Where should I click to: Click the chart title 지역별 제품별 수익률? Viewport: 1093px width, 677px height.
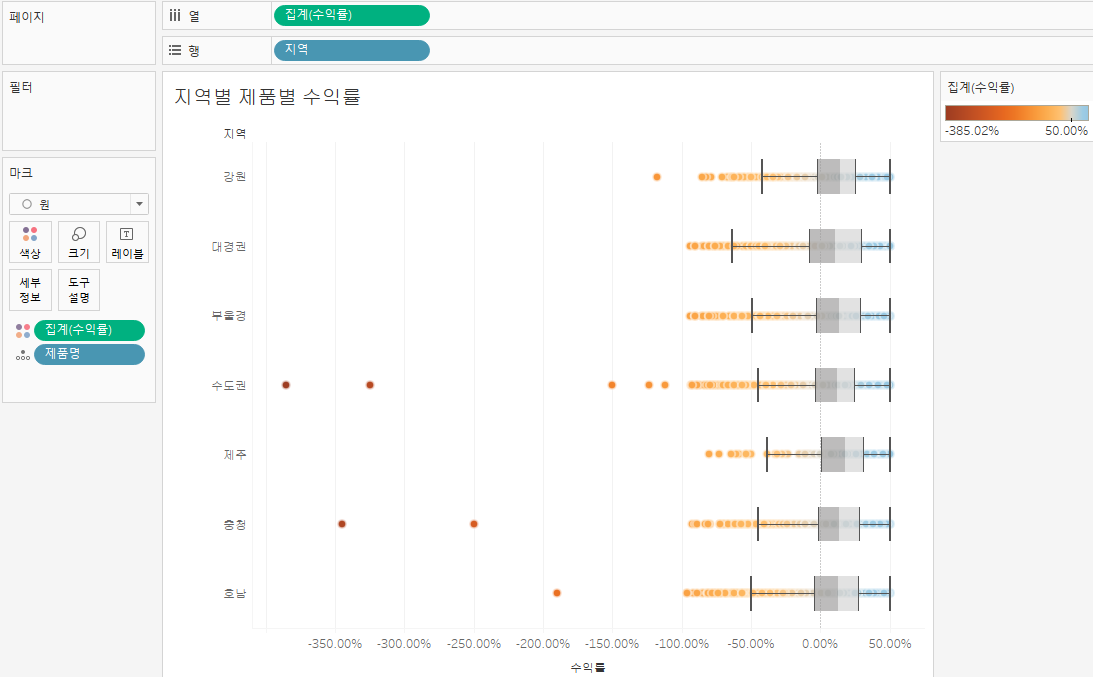pos(267,96)
